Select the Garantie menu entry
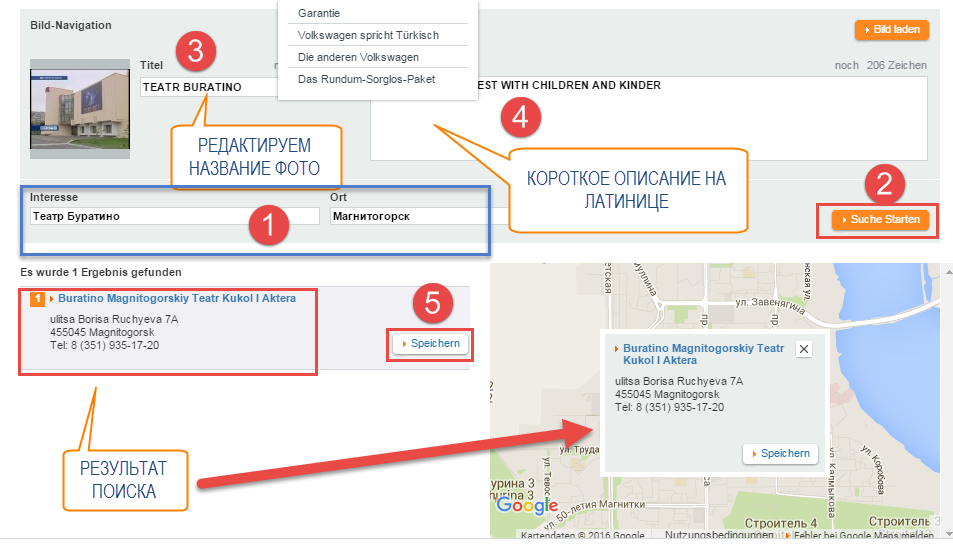This screenshot has height=555, width=953. 319,13
